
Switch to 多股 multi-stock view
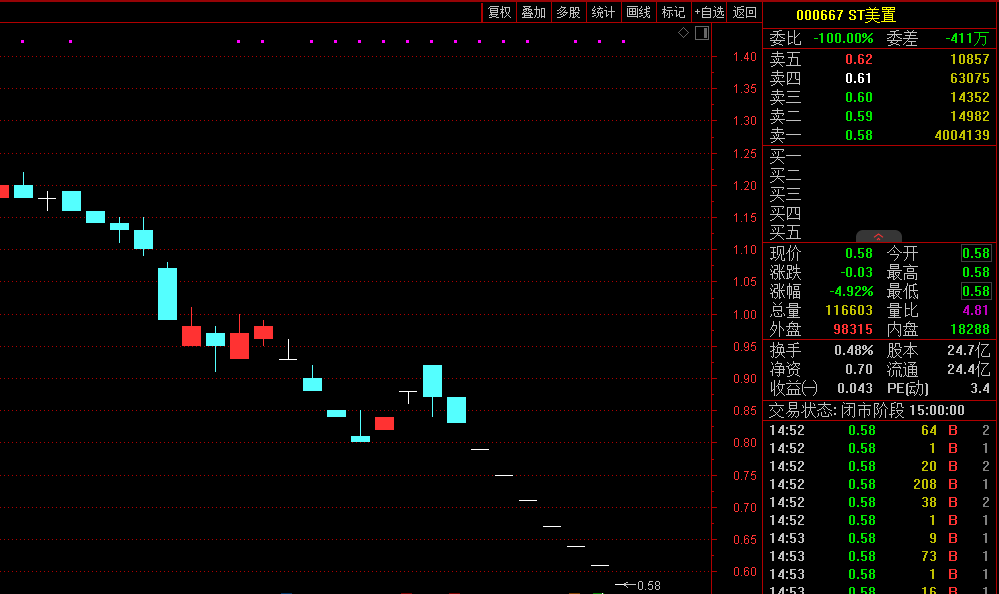pos(568,12)
